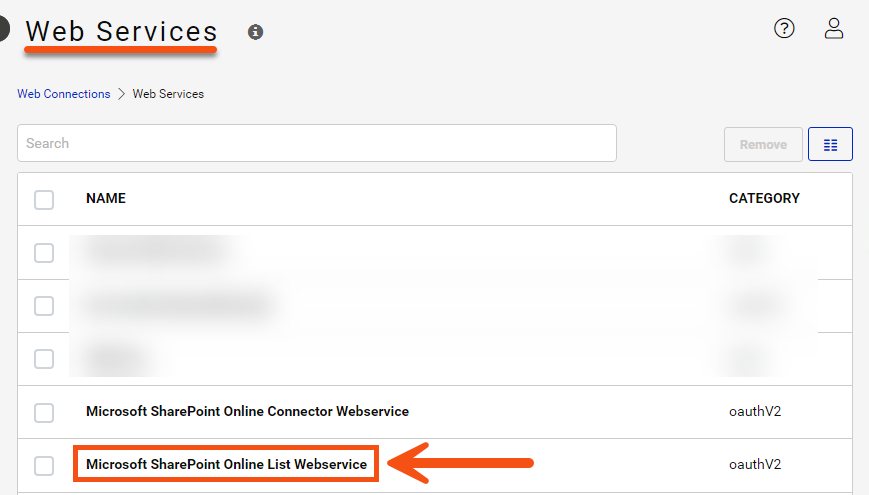
Task: Click the column layout icon button
Action: click(x=830, y=144)
